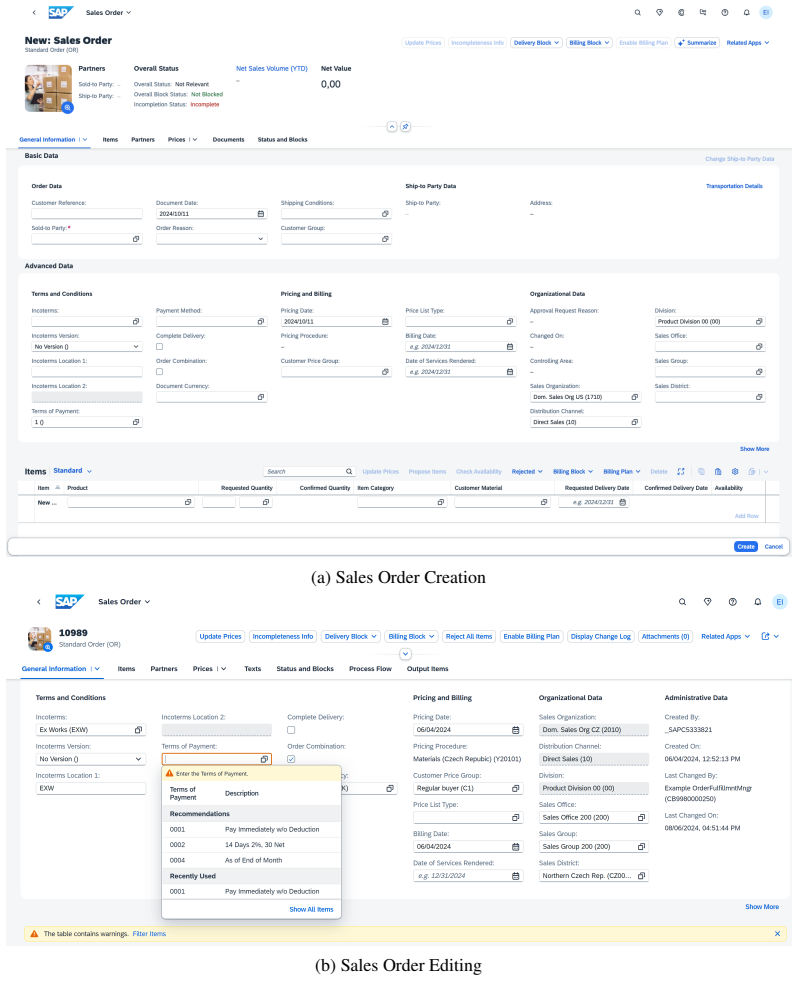Screen dimensions: 798x981
Task: Open the Sales Order title dropdown in Creation screen
Action: (x=108, y=13)
